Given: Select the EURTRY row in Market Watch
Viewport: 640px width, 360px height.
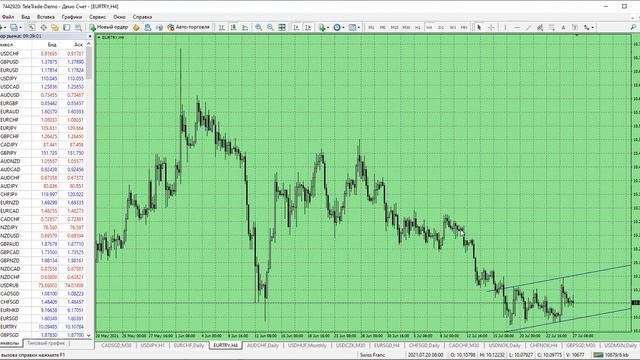Looking at the screenshot, I should (x=43, y=327).
